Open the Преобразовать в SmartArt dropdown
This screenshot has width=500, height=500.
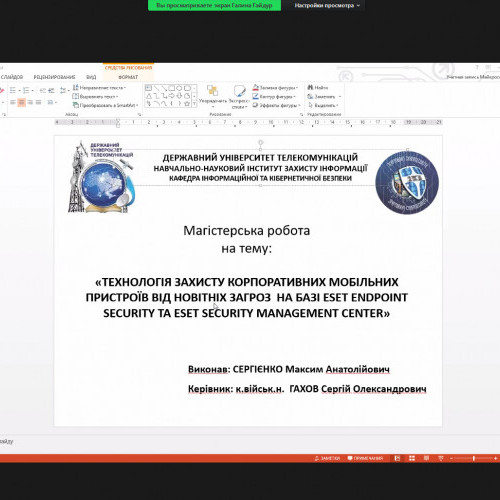tap(105, 105)
